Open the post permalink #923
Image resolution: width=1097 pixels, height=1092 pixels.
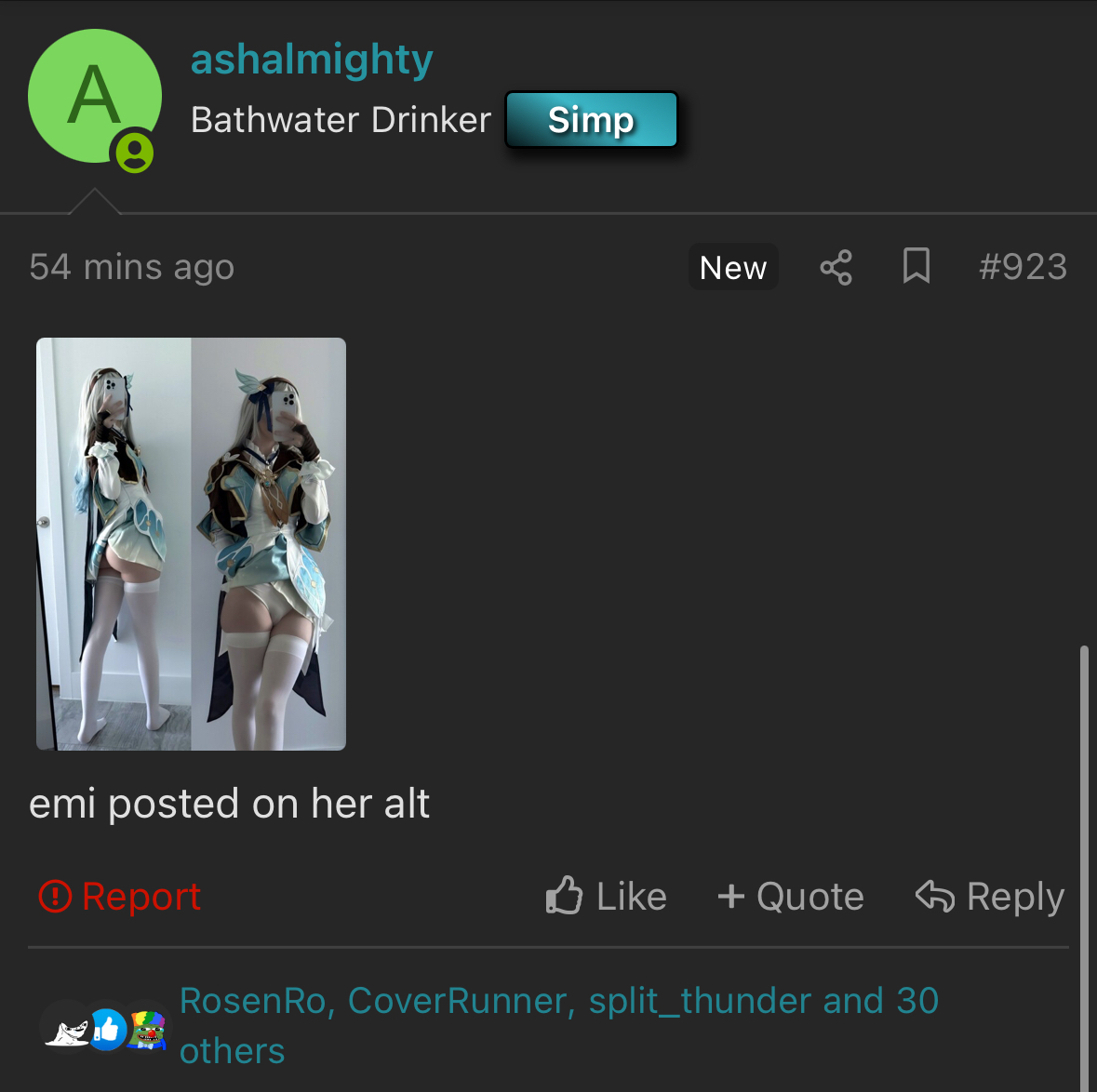point(1023,267)
